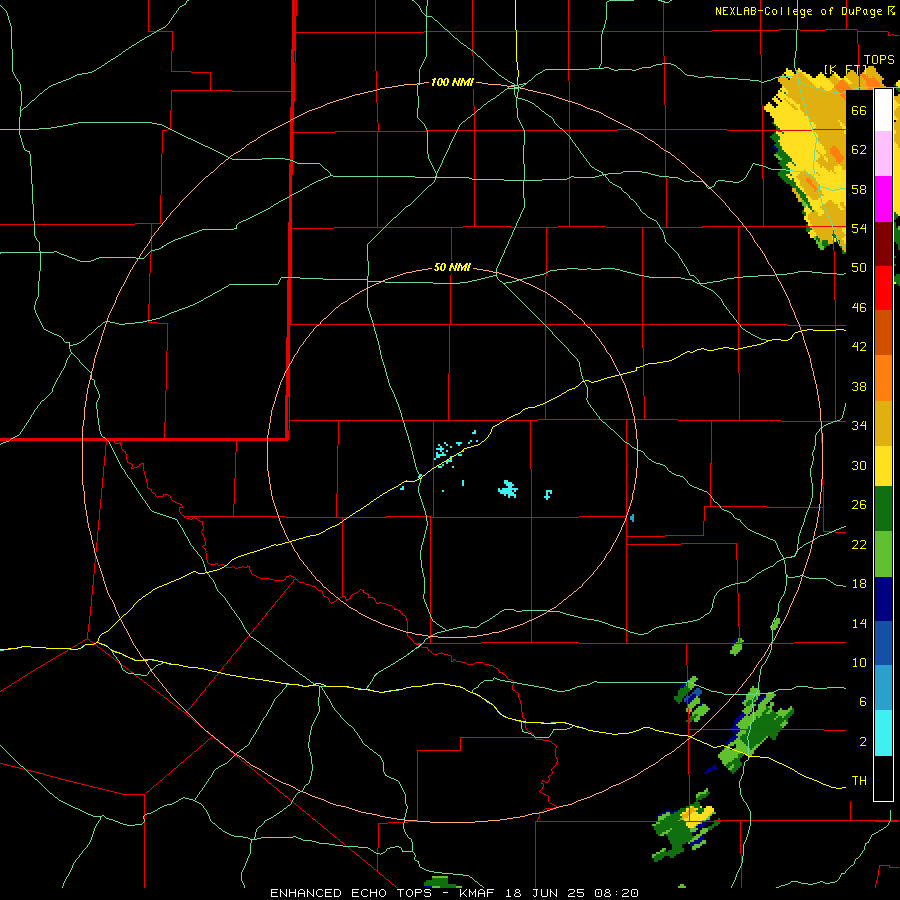This screenshot has width=900, height=900.
Task: Click the dark green 26 legend swatch
Action: 883,509
